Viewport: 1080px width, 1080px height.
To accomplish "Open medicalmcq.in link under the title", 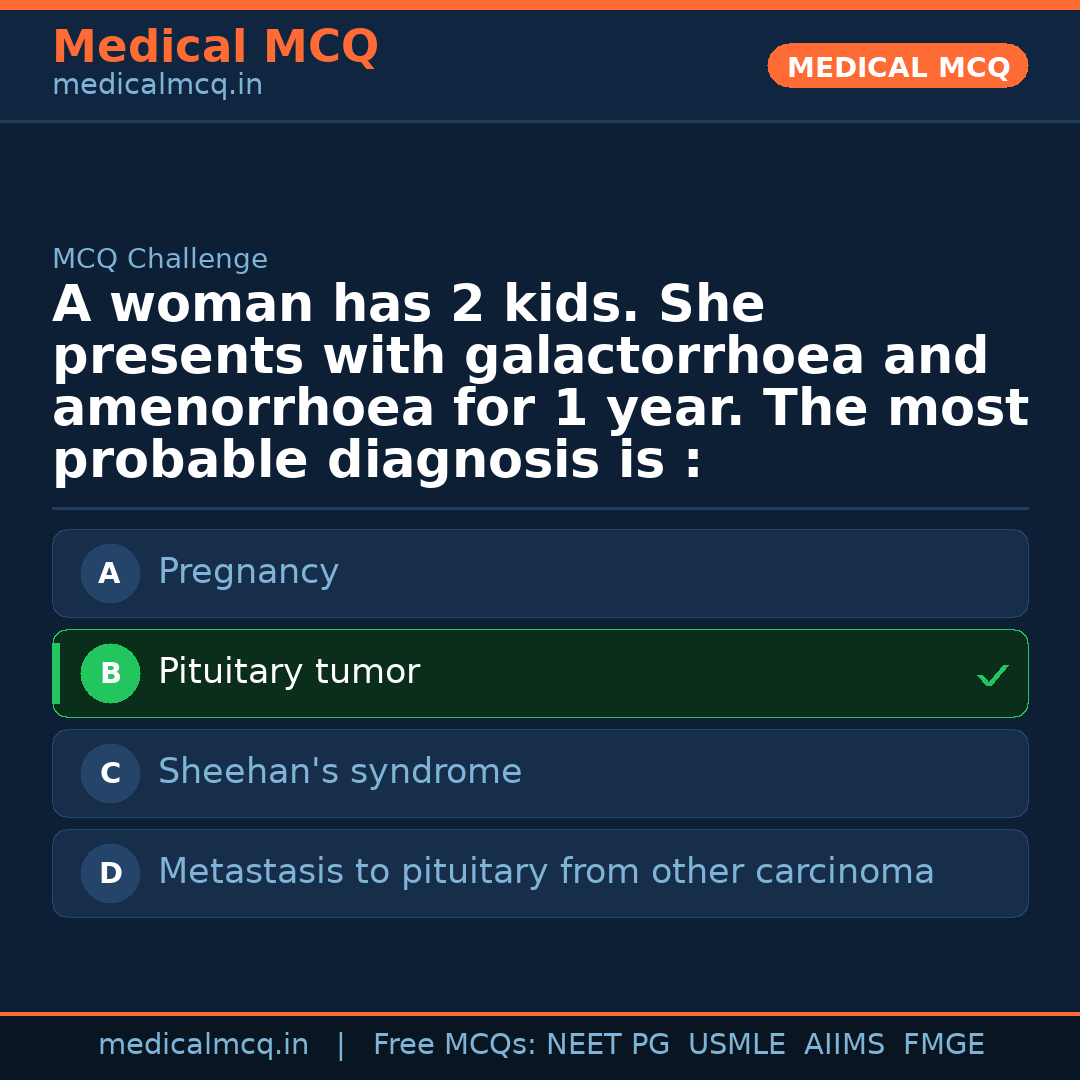I will pos(157,86).
